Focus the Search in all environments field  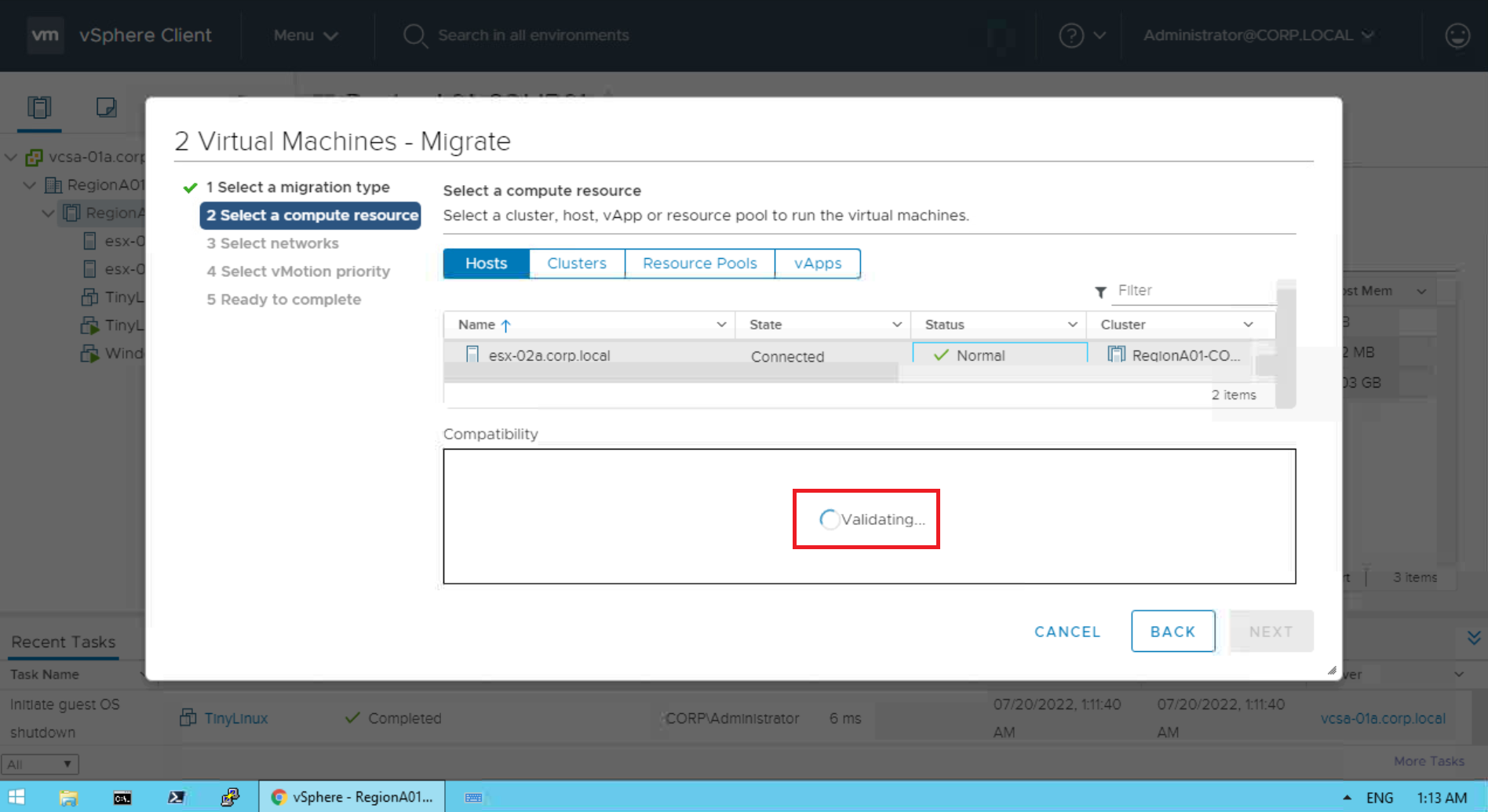533,35
